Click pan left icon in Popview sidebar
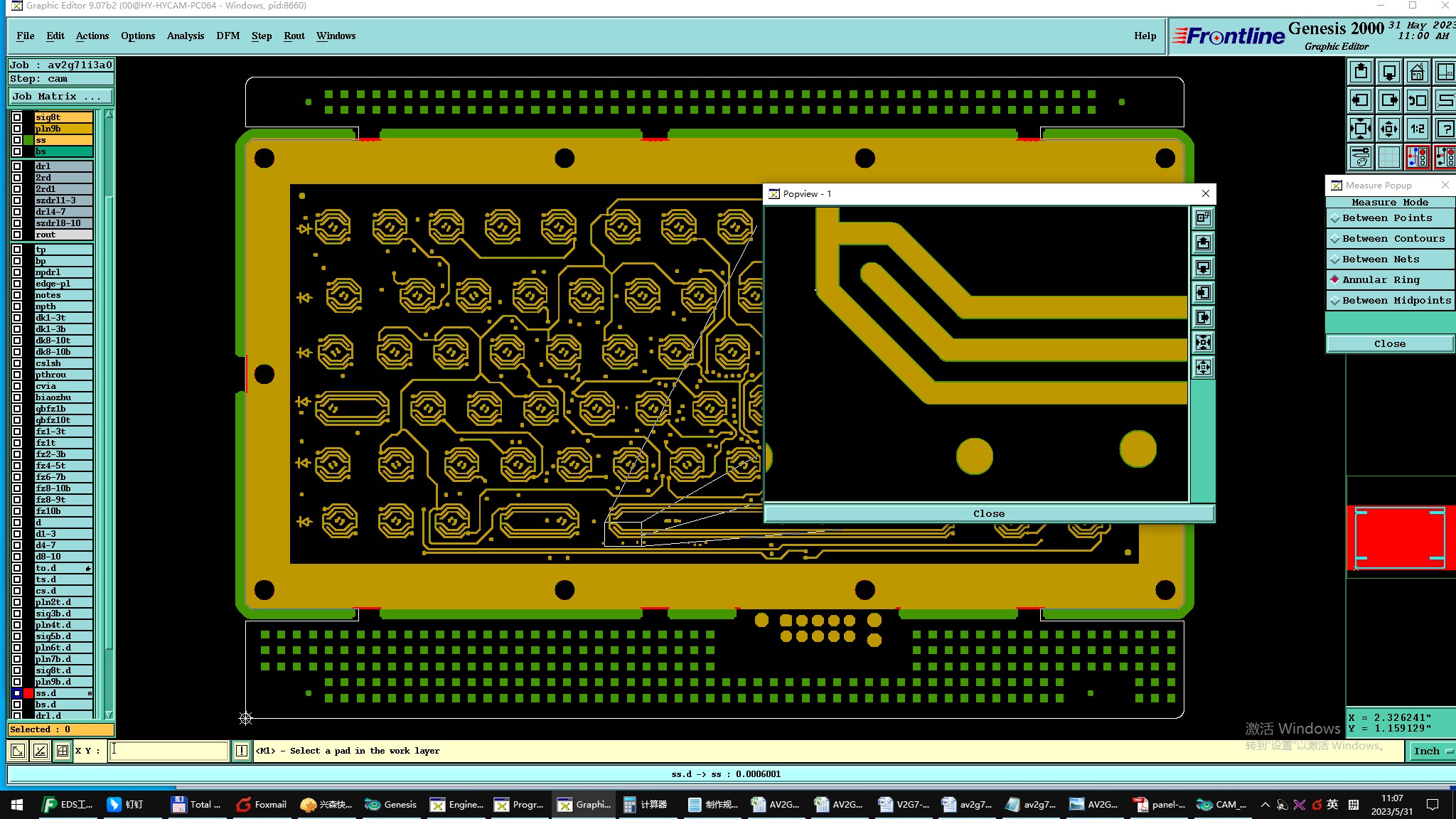The height and width of the screenshot is (819, 1456). click(x=1203, y=293)
